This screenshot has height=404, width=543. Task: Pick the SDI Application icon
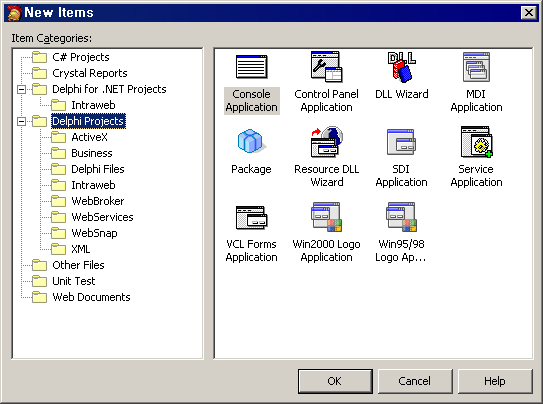click(x=401, y=142)
